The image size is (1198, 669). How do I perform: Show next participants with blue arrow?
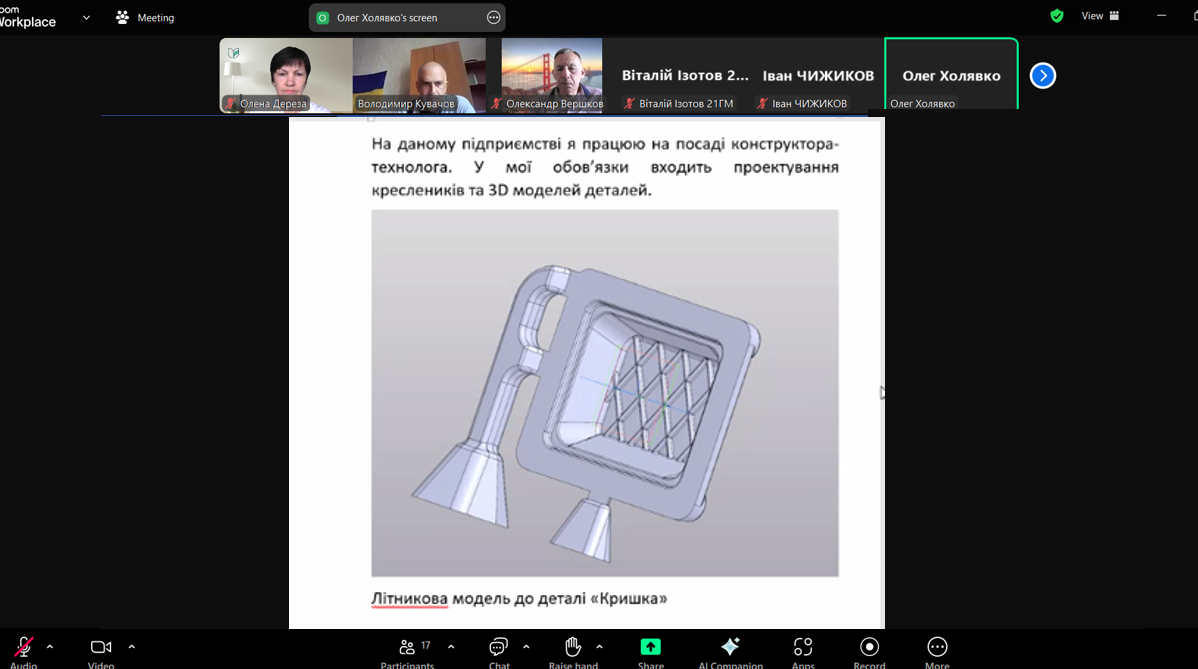1043,76
